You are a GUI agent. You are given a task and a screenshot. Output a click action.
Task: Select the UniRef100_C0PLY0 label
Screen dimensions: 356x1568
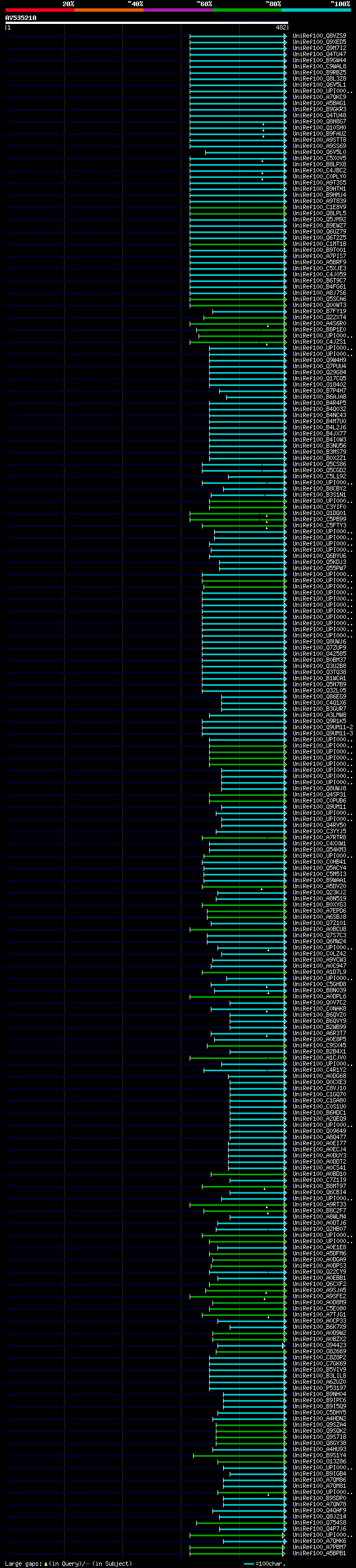(x=319, y=176)
